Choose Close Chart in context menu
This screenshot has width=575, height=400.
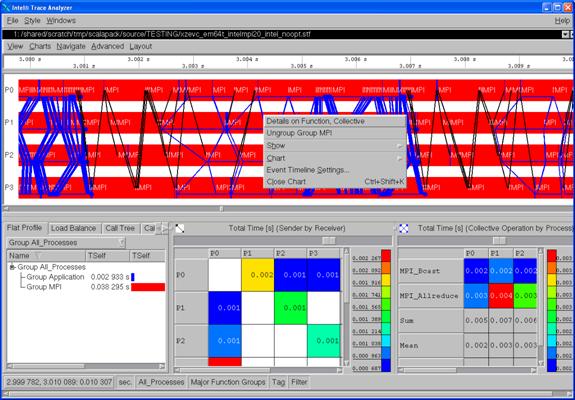[x=334, y=182]
